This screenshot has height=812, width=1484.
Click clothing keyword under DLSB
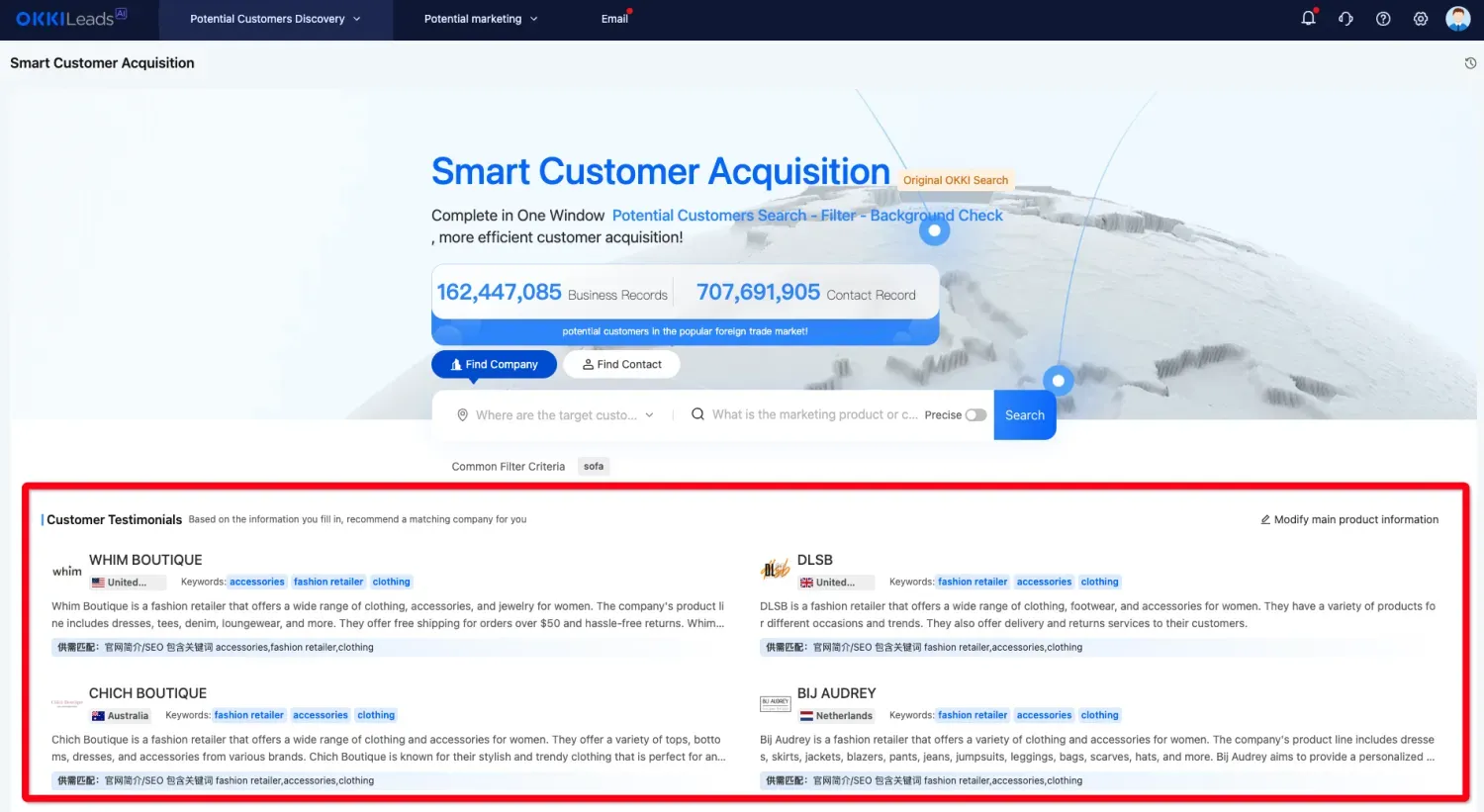pyautogui.click(x=1100, y=582)
